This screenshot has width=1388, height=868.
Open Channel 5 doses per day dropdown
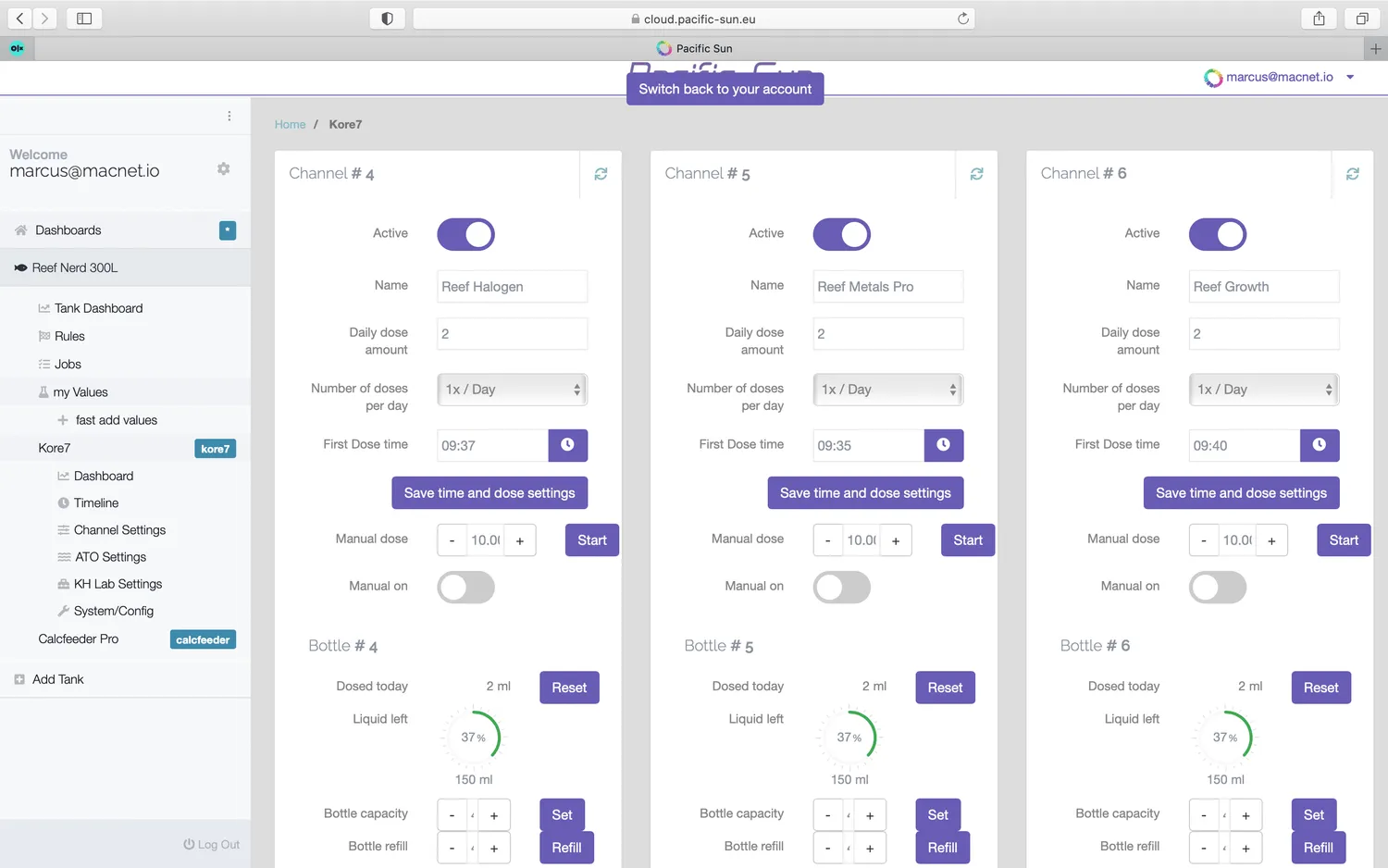pos(888,390)
